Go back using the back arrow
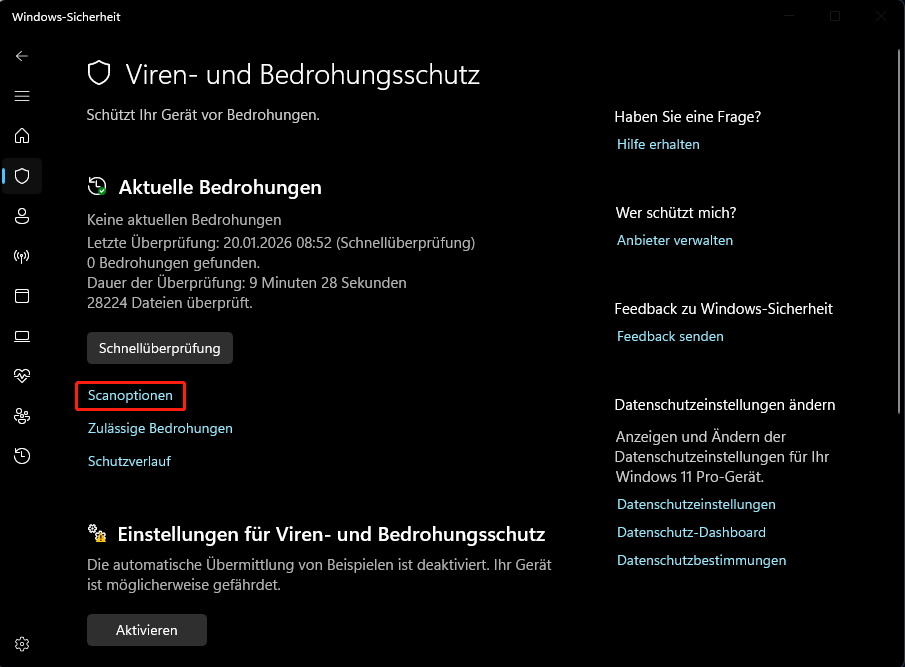905x667 pixels. pos(22,56)
